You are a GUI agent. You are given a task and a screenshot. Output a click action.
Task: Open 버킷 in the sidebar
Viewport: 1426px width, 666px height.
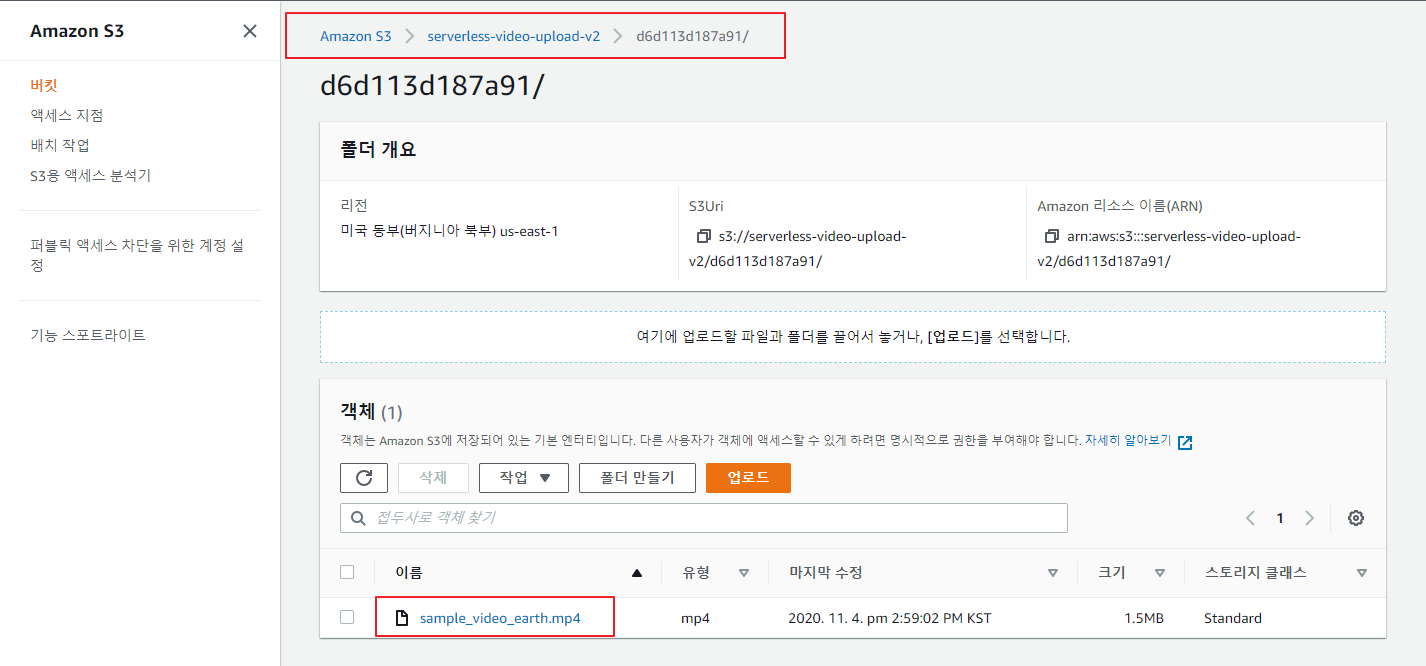[44, 86]
